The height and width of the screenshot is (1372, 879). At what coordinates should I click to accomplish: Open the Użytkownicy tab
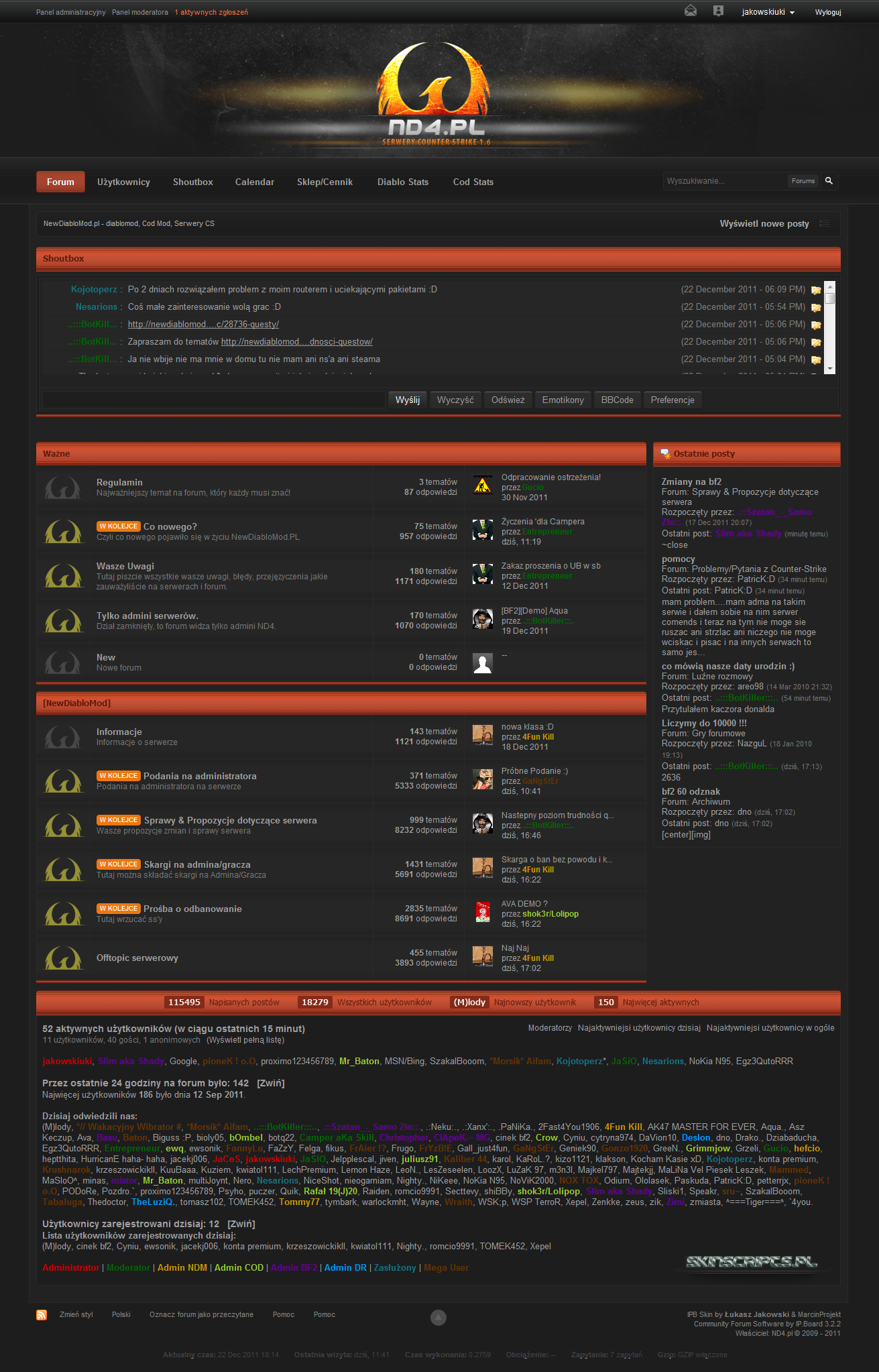pos(123,182)
